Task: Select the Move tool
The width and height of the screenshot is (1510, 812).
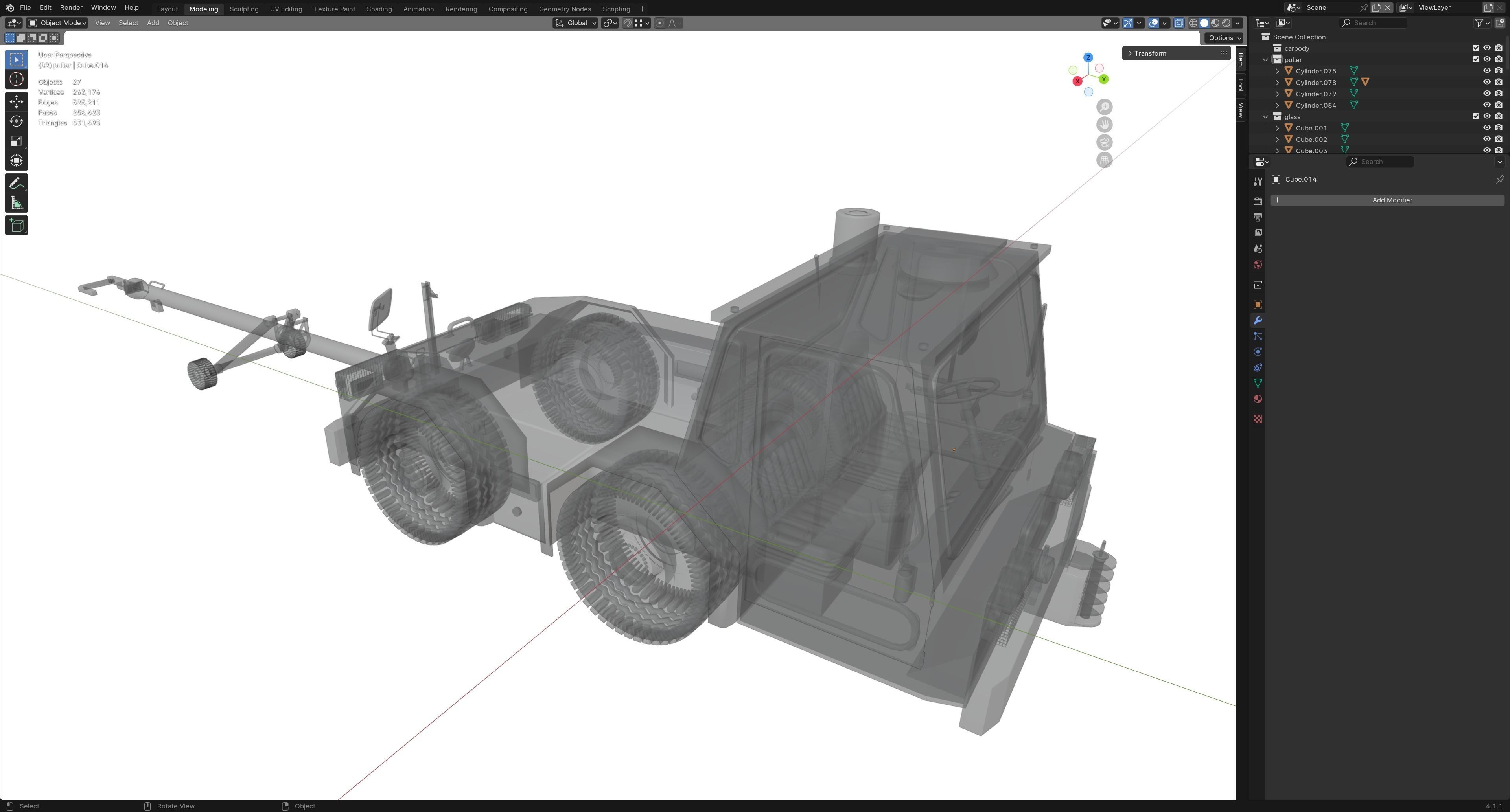Action: 17,101
